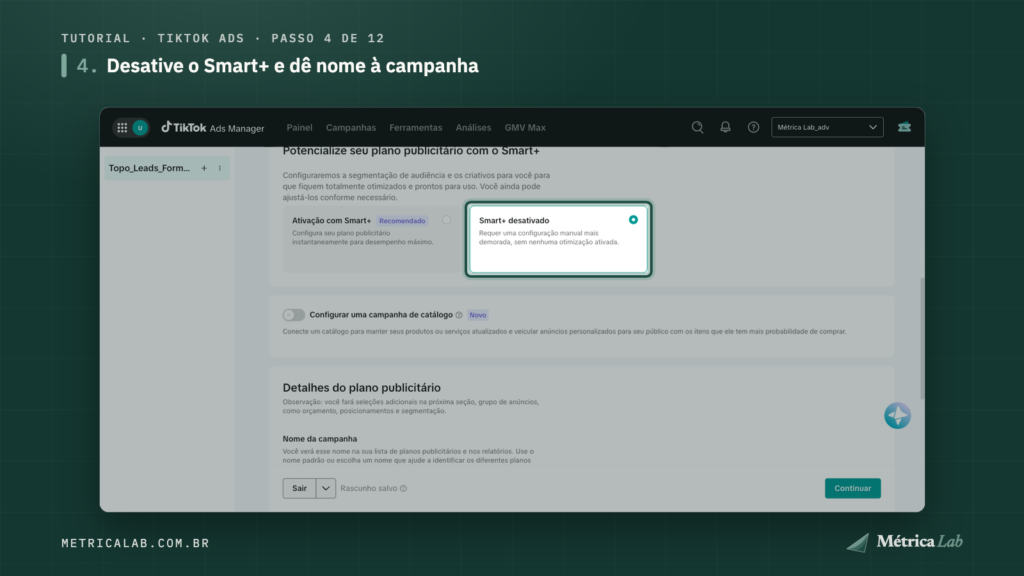Click the TikTok Ads Manager logo
This screenshot has height=576, width=1024.
[213, 128]
